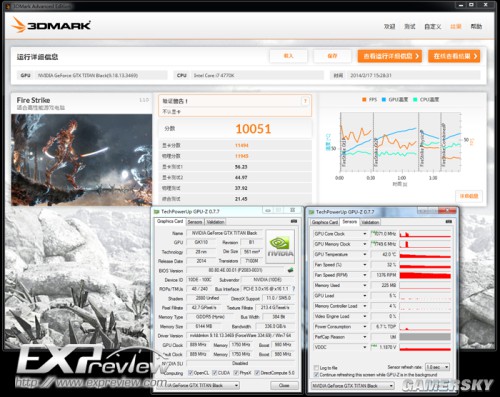
Task: Click the 3DMark logo icon
Action: pyautogui.click(x=19, y=25)
